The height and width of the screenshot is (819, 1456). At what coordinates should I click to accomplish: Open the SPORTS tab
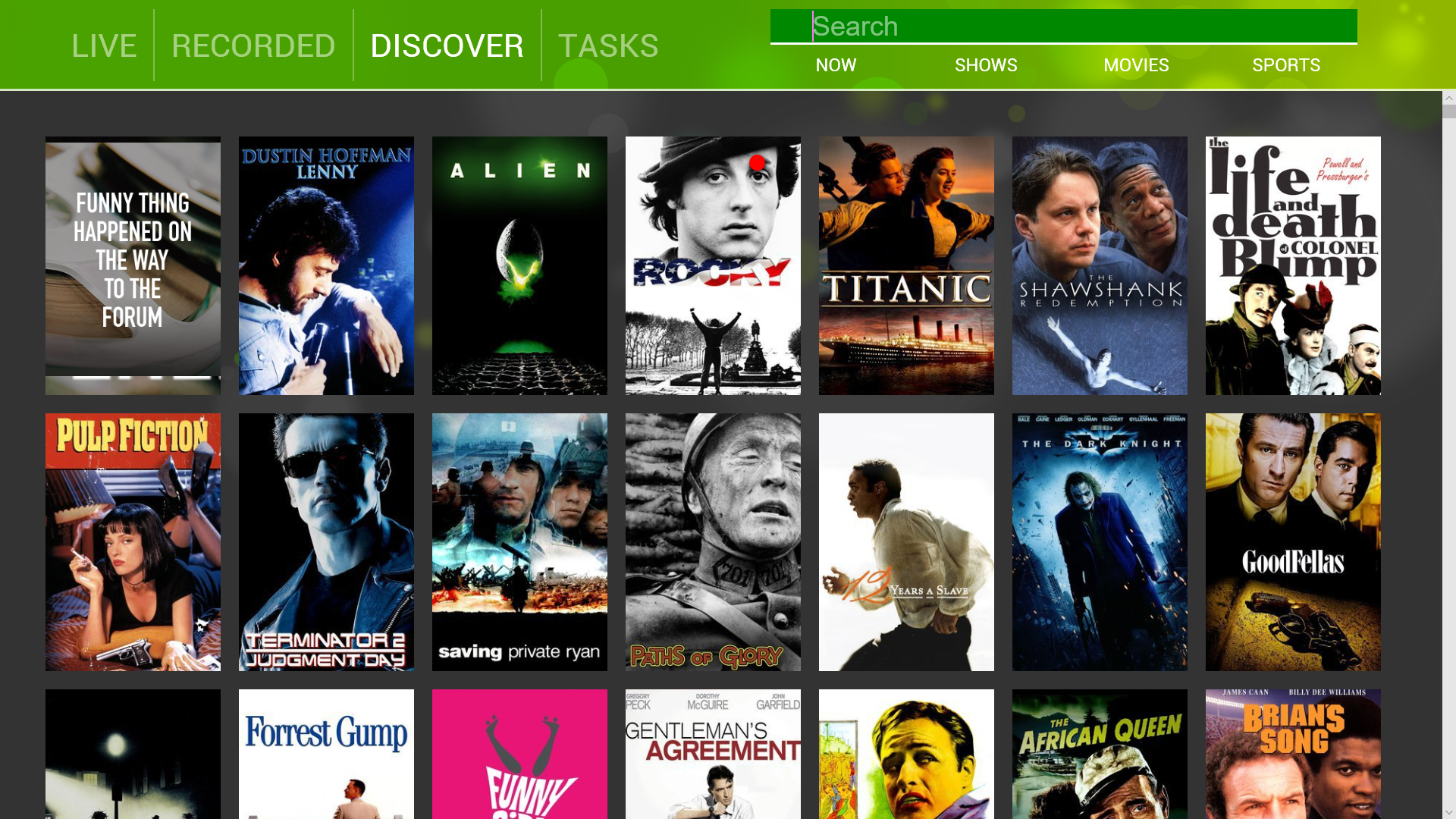point(1286,65)
